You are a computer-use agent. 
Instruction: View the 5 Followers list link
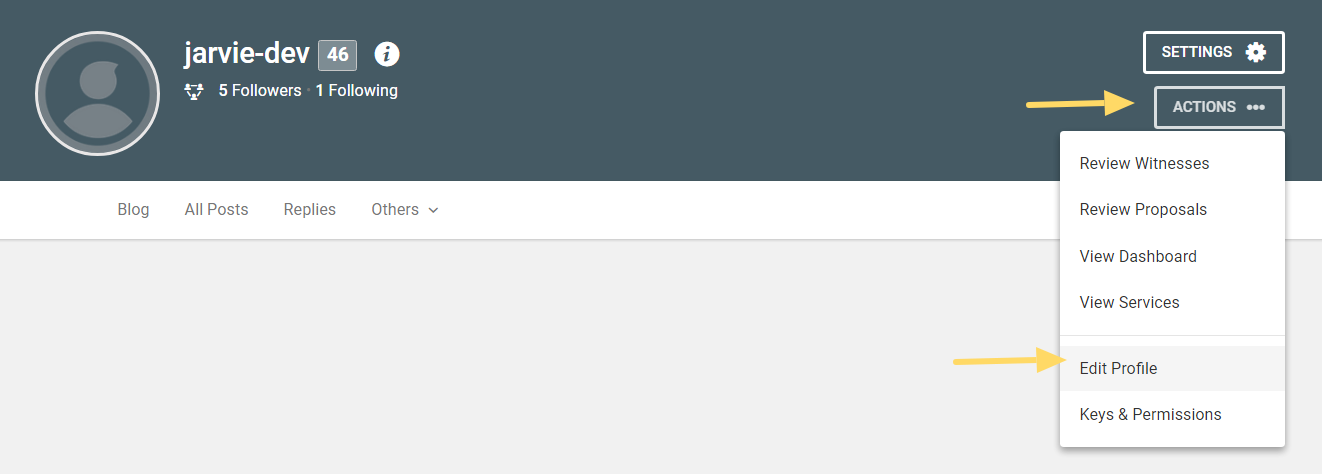tap(260, 91)
